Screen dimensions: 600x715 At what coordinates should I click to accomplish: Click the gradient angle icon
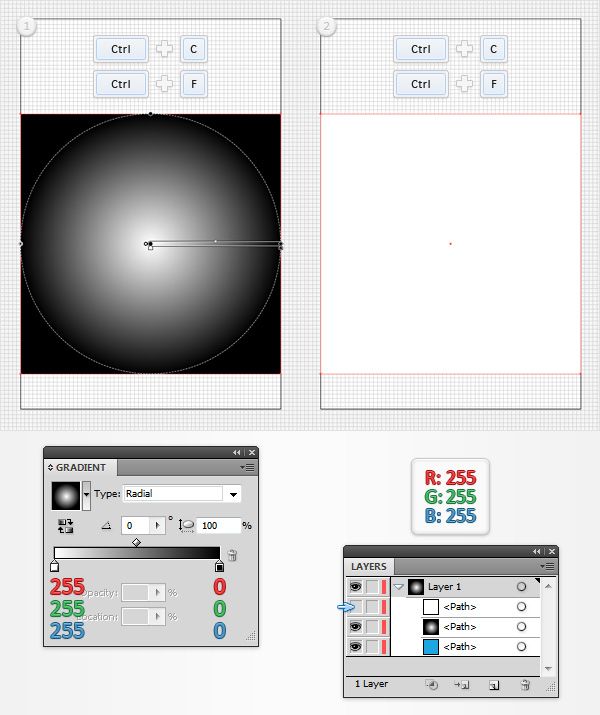106,526
